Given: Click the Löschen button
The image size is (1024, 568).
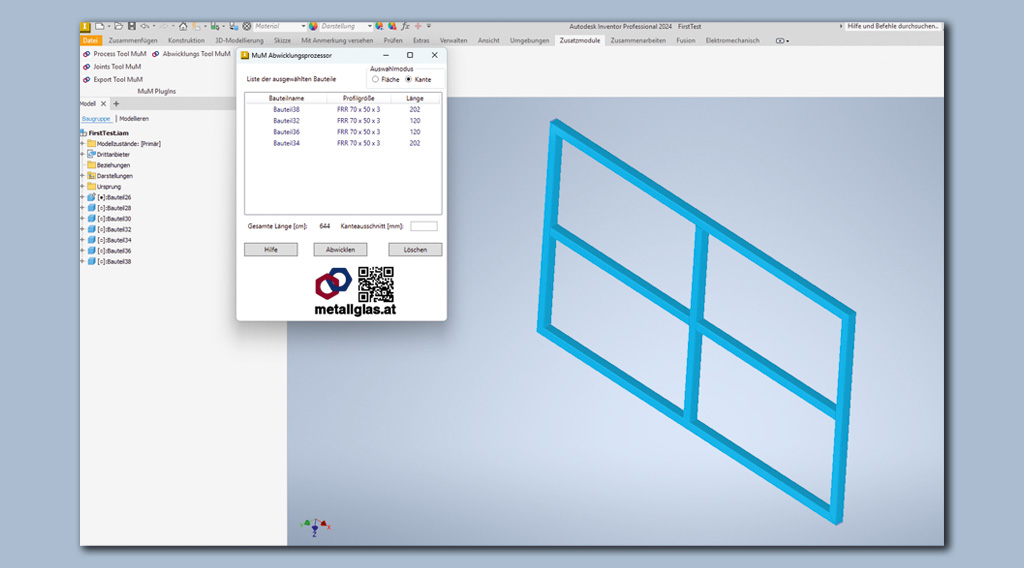Looking at the screenshot, I should point(415,250).
